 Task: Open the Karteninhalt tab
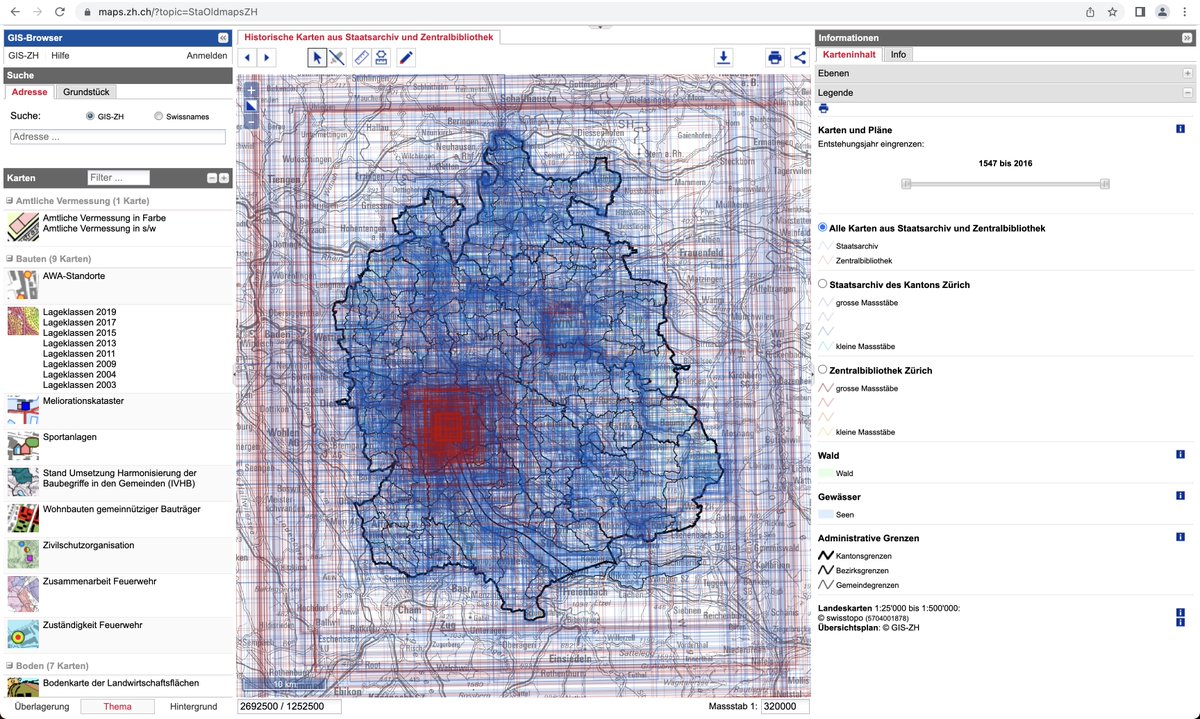pos(850,55)
